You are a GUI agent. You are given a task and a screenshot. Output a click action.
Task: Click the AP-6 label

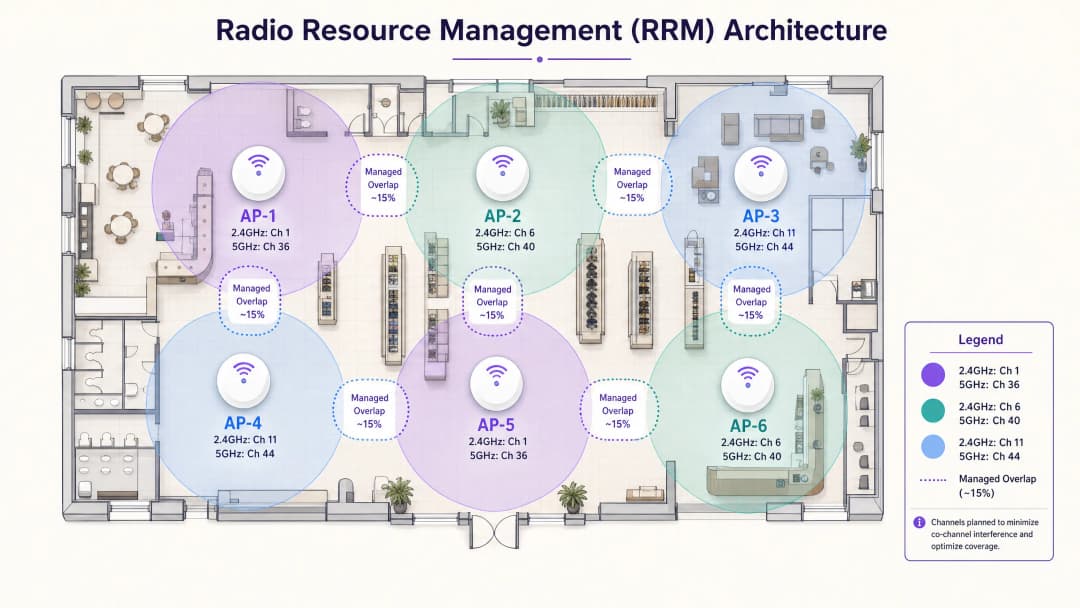748,426
